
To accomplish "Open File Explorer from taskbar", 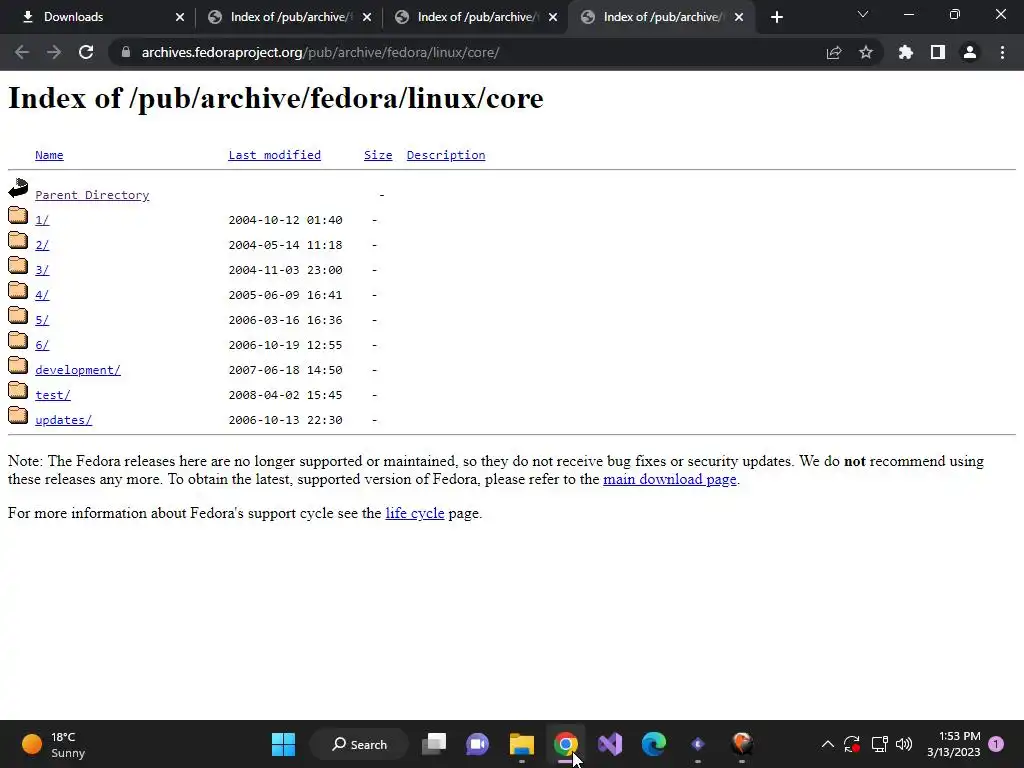I will (522, 744).
